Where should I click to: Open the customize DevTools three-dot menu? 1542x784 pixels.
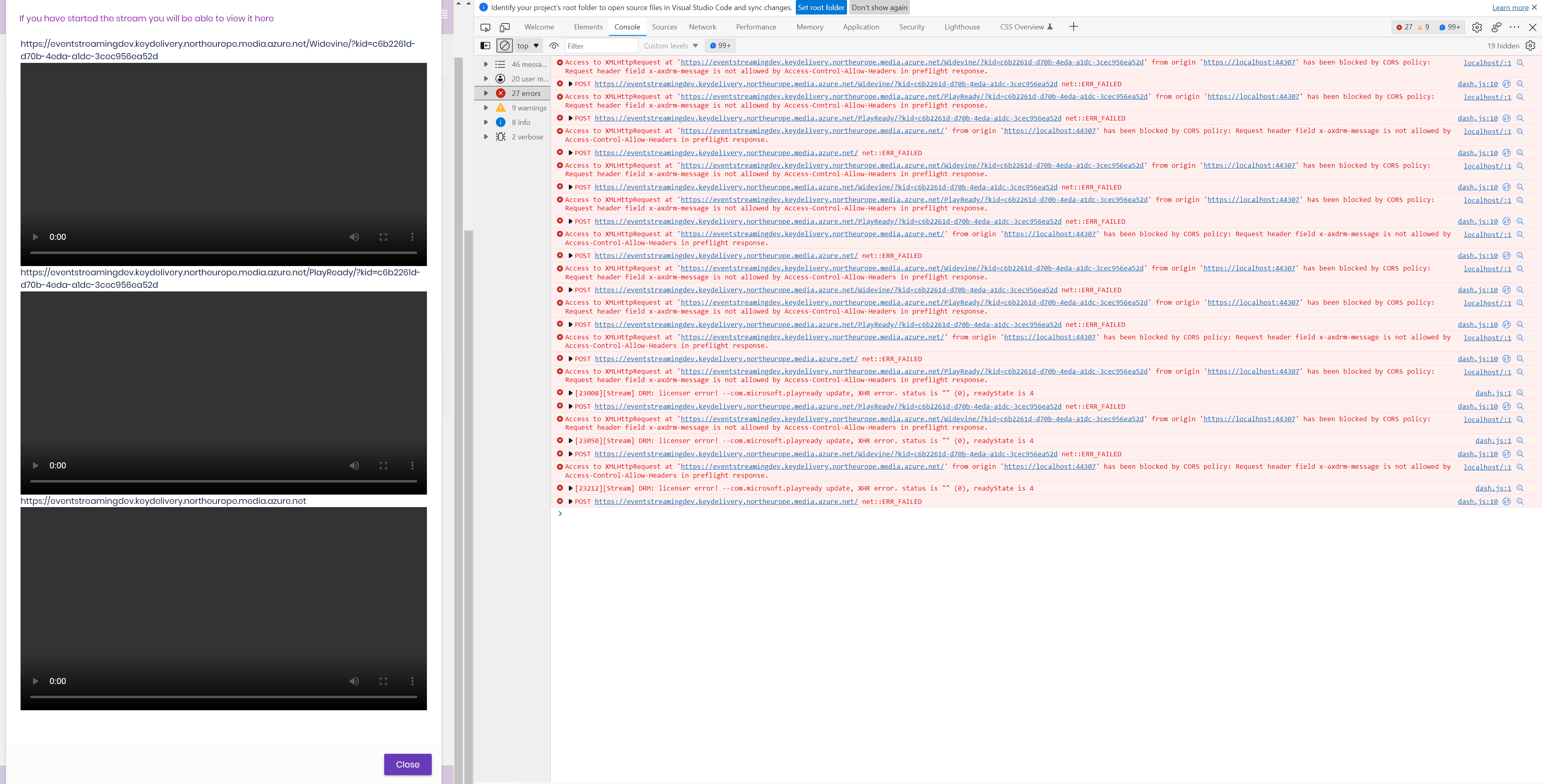[1515, 27]
